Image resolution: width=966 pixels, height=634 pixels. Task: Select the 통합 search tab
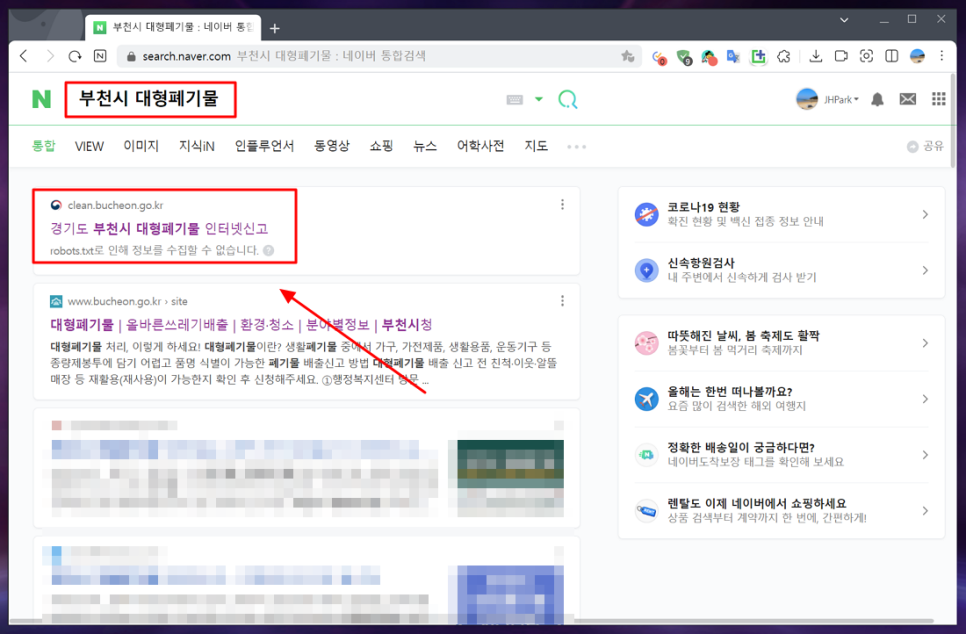point(43,146)
